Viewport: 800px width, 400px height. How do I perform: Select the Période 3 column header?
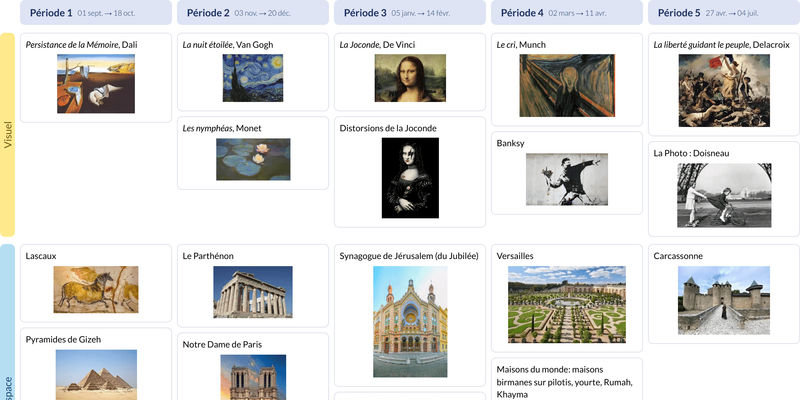[x=410, y=12]
